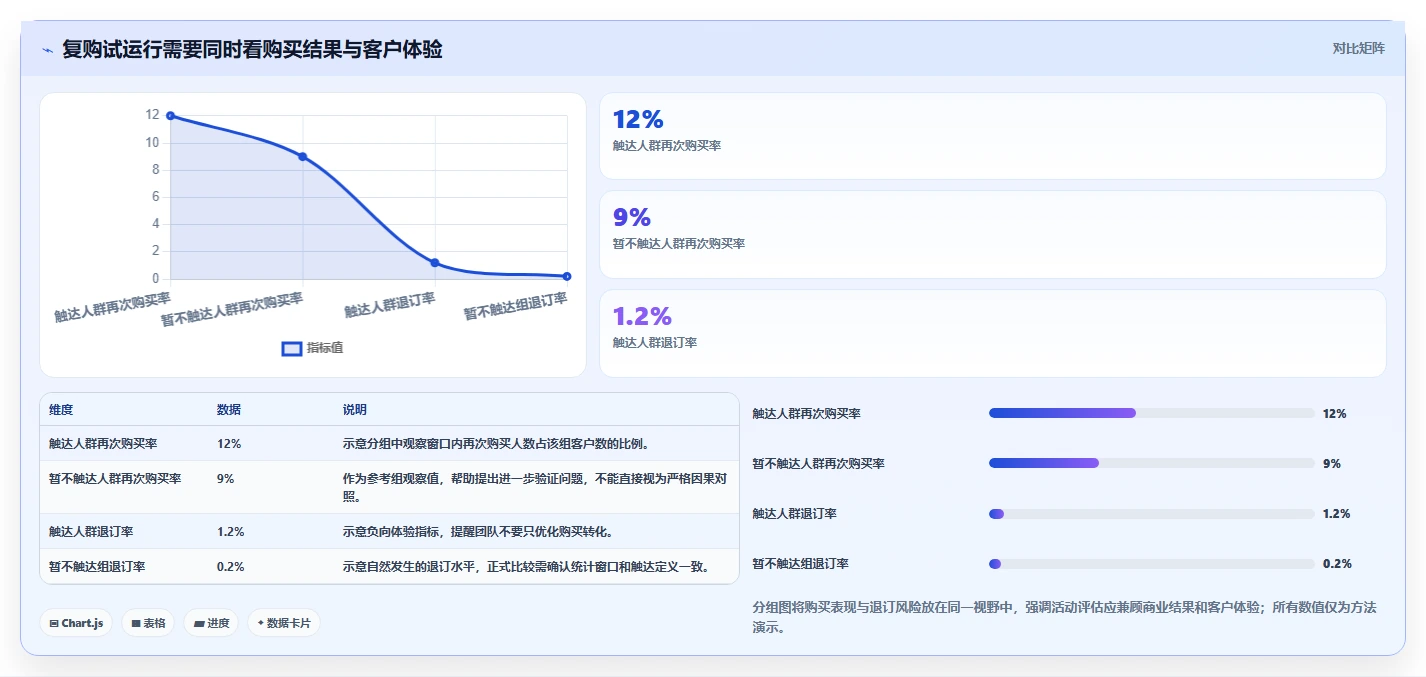The image size is (1426, 677).
Task: Click the 暂不触达人群再次购买率 progress bar at 9%
Action: click(1151, 463)
